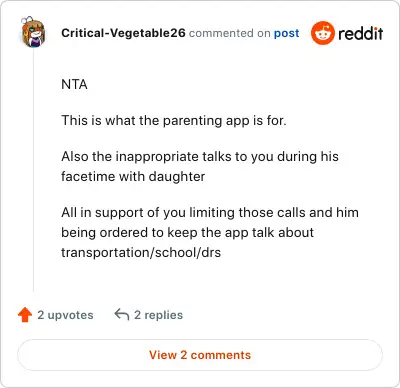400x388 pixels.
Task: Click the "NTA" verdict text
Action: tap(74, 84)
